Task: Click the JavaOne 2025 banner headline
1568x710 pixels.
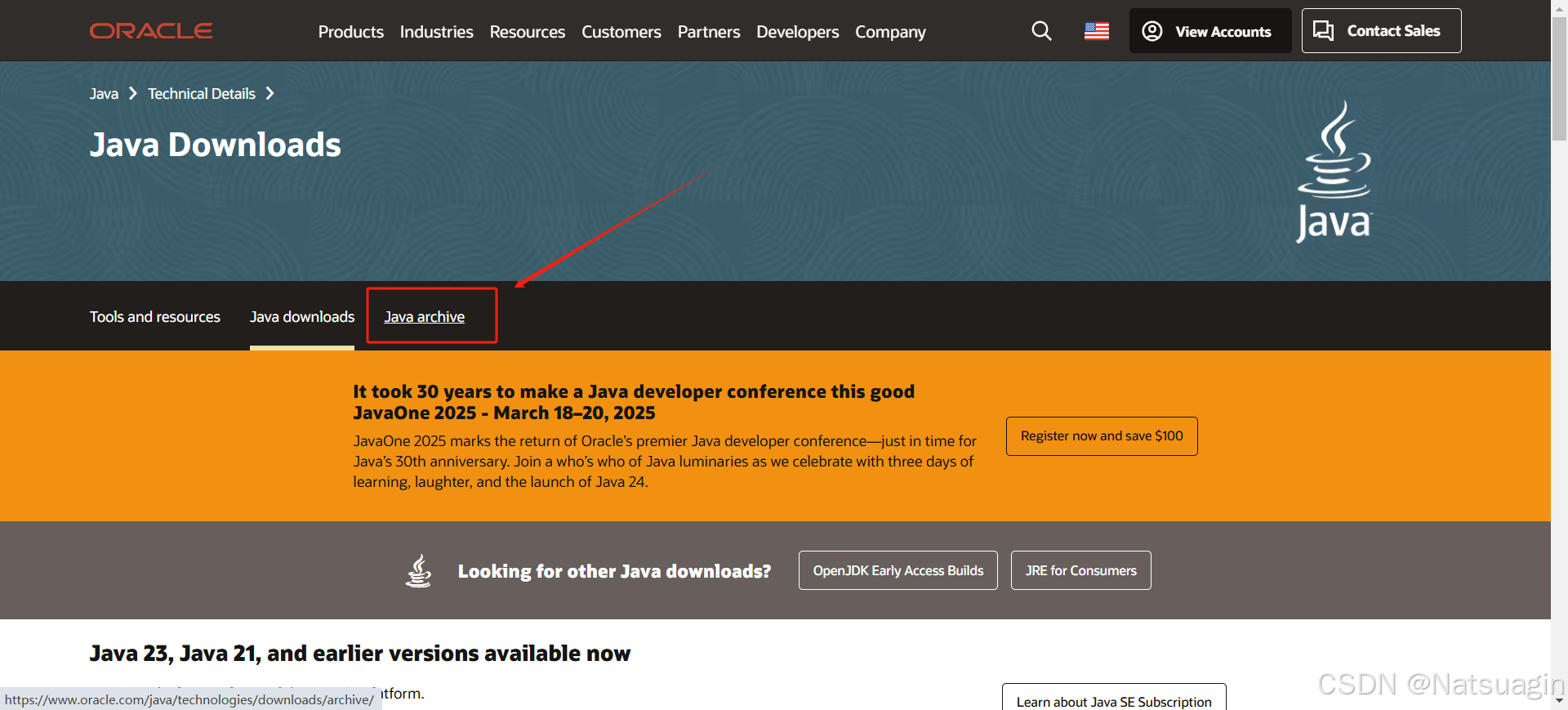Action: pyautogui.click(x=634, y=402)
